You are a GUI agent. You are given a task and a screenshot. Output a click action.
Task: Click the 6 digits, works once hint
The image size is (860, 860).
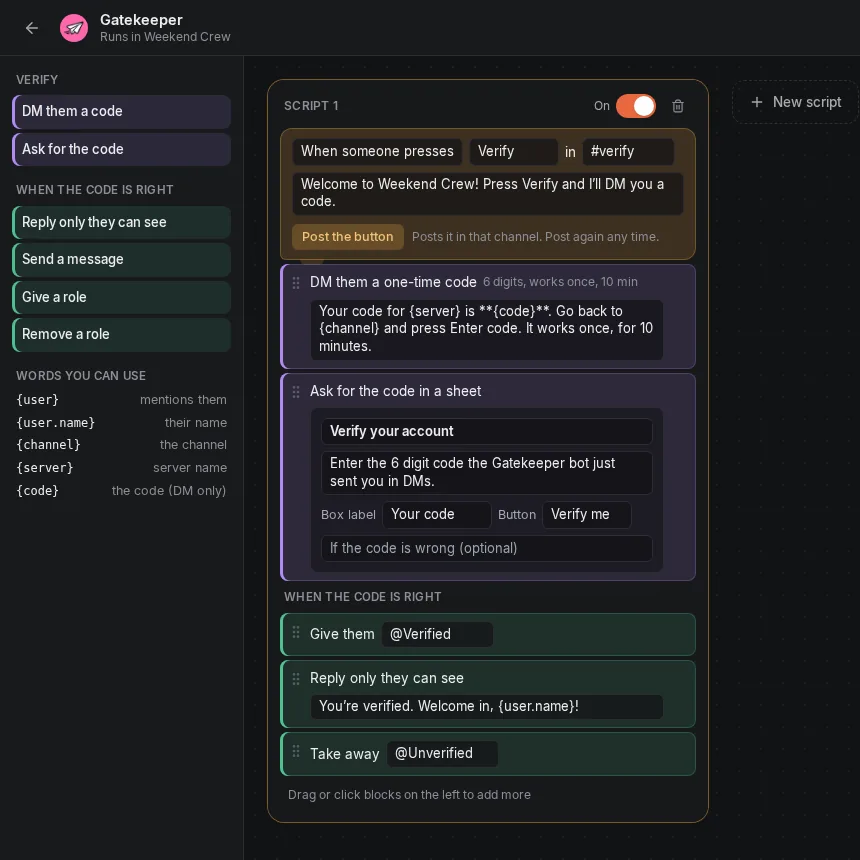560,282
